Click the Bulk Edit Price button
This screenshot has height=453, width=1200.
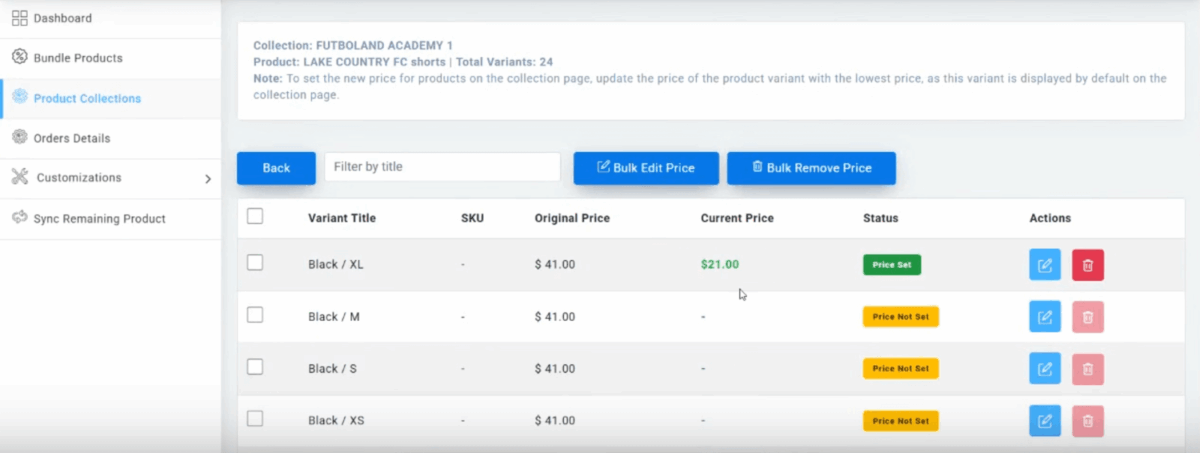pos(646,168)
